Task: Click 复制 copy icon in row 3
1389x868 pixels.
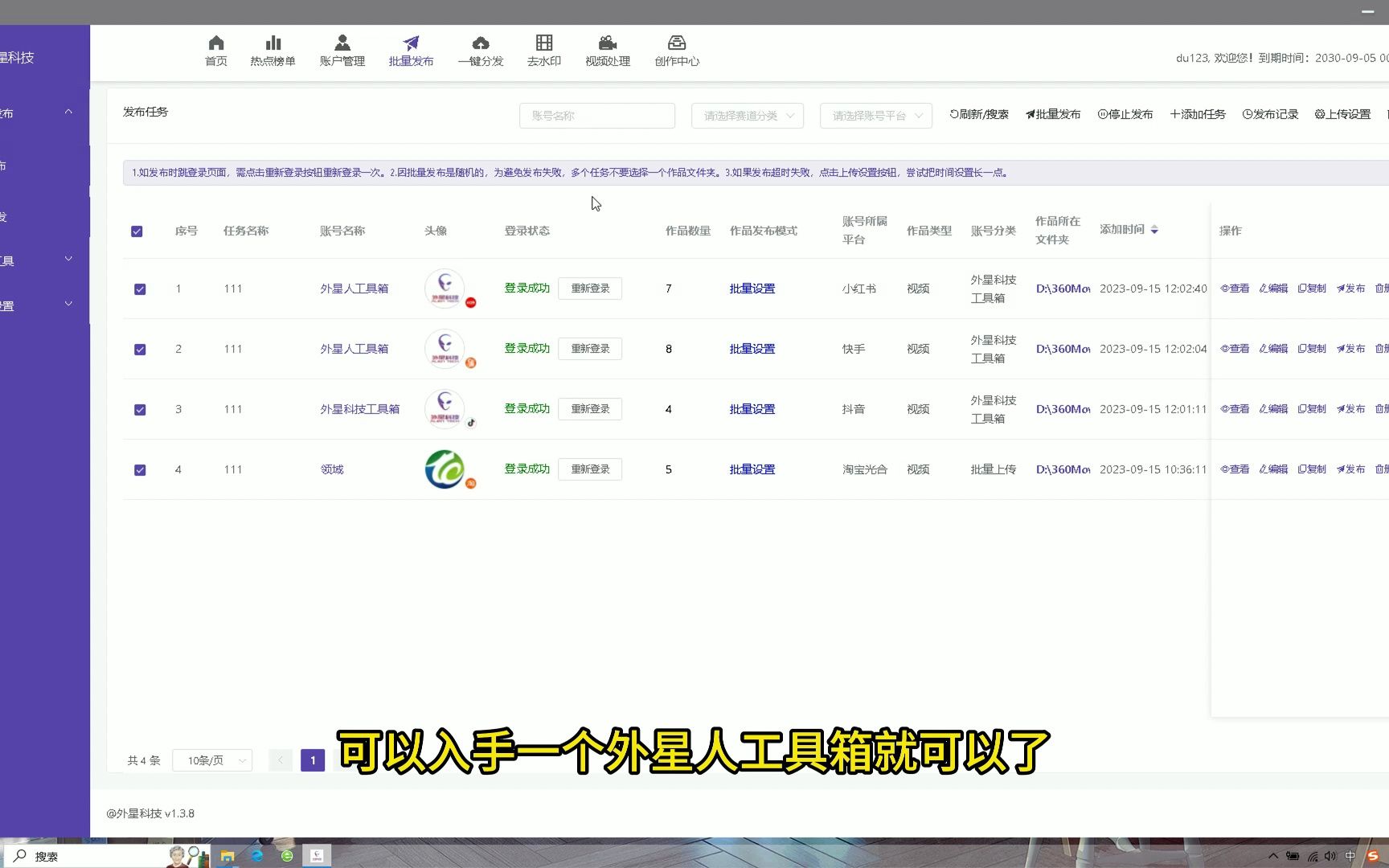Action: tap(1312, 409)
